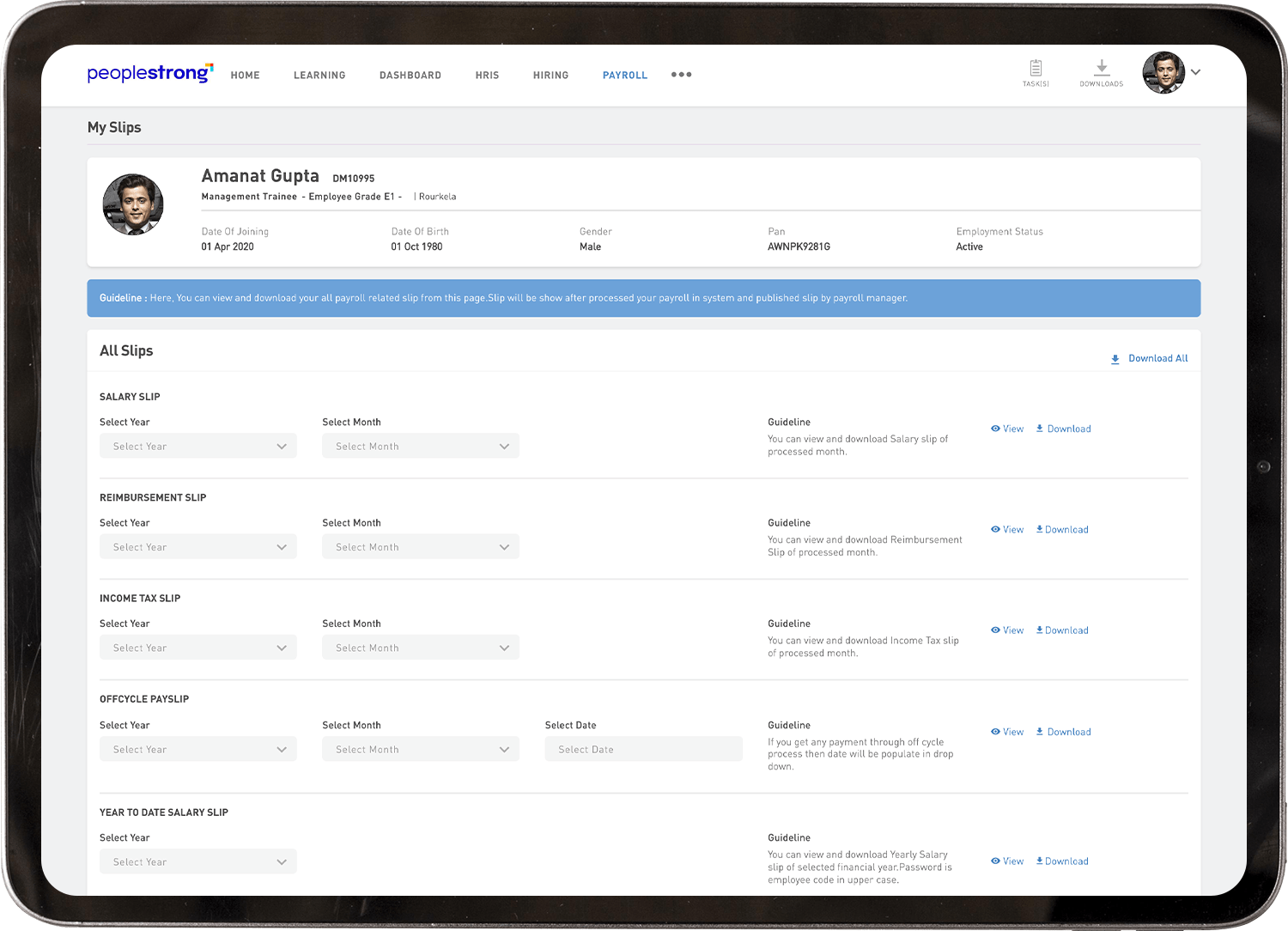Expand the profile menu chevron

tap(1195, 72)
